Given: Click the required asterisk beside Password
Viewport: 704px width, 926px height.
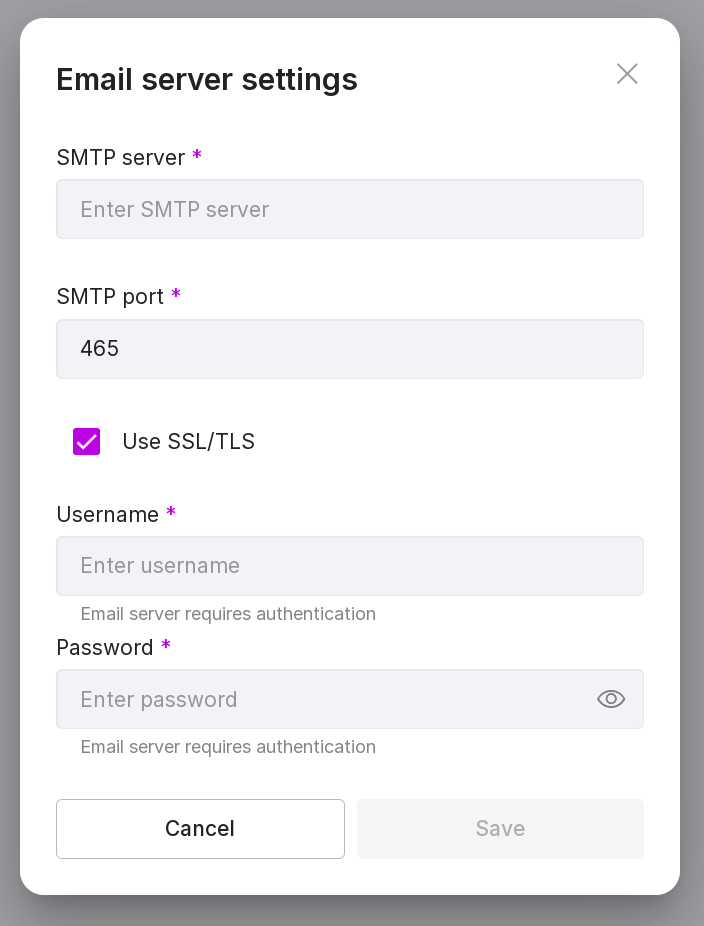Looking at the screenshot, I should point(166,646).
